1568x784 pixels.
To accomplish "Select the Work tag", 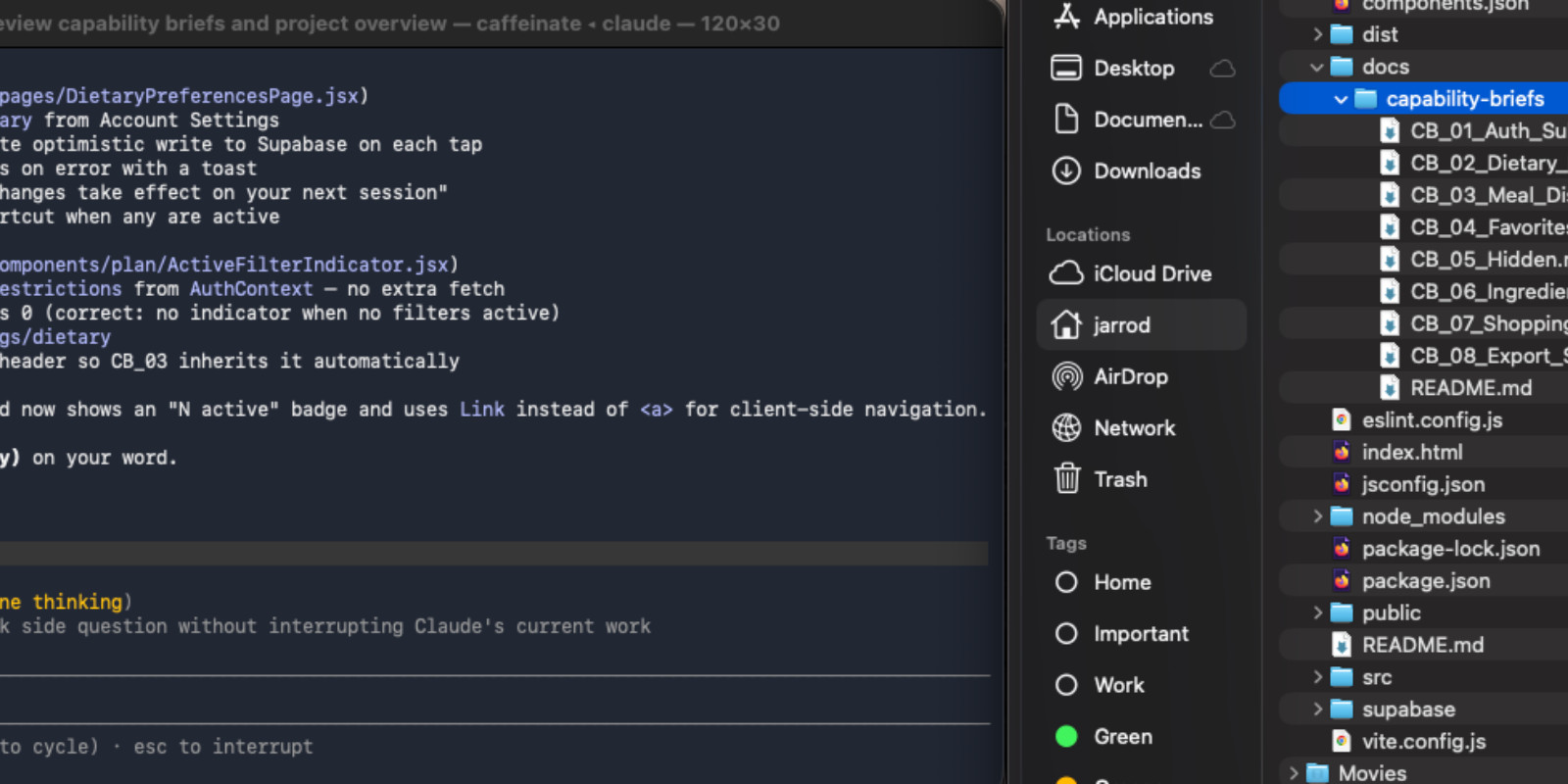I will coord(1100,684).
